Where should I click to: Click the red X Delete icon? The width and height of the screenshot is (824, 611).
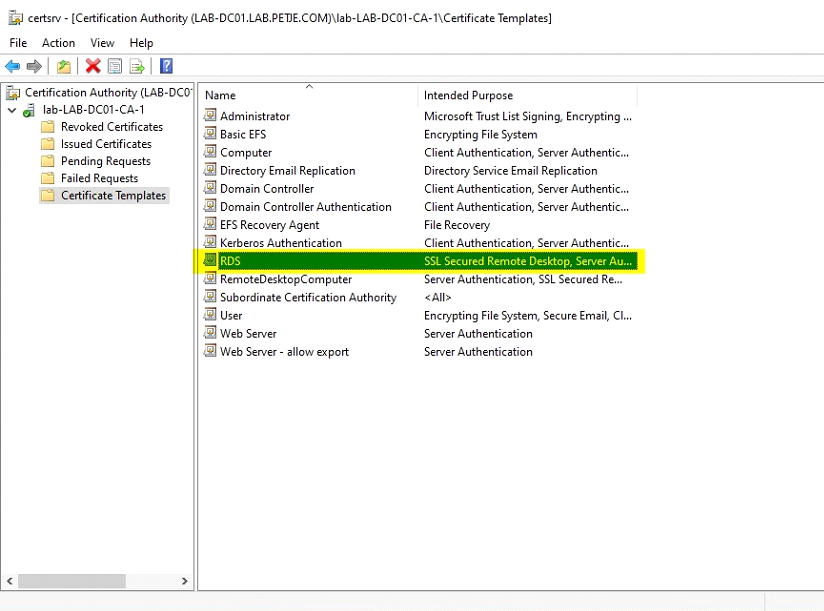pyautogui.click(x=93, y=66)
